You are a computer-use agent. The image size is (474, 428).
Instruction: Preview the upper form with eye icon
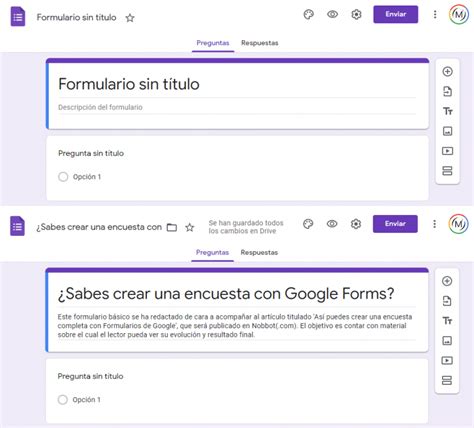[332, 14]
